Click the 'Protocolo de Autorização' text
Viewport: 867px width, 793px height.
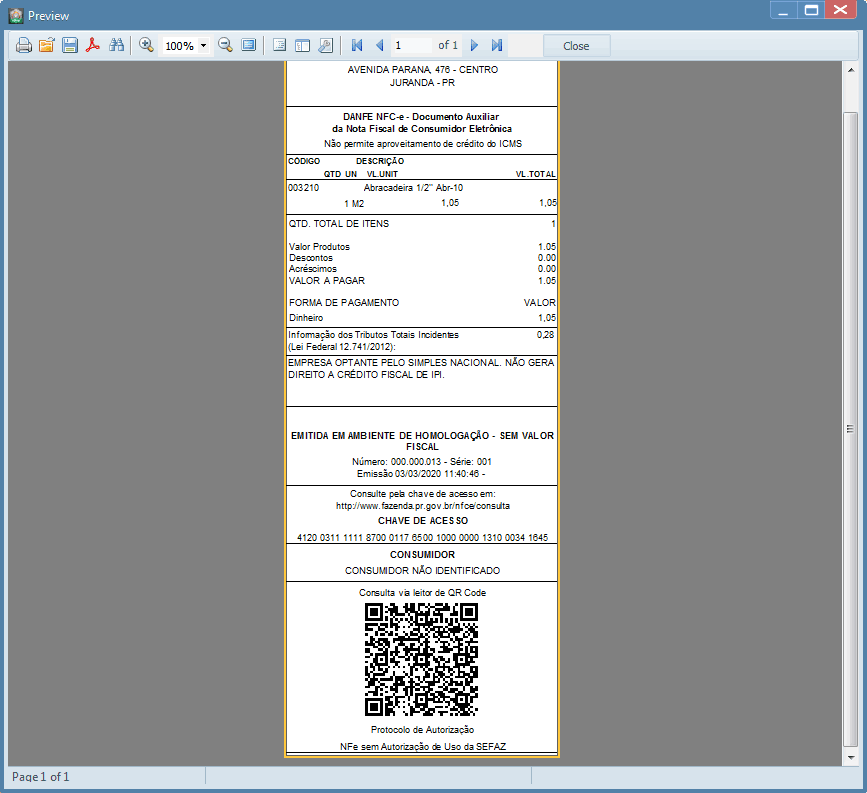click(x=422, y=730)
